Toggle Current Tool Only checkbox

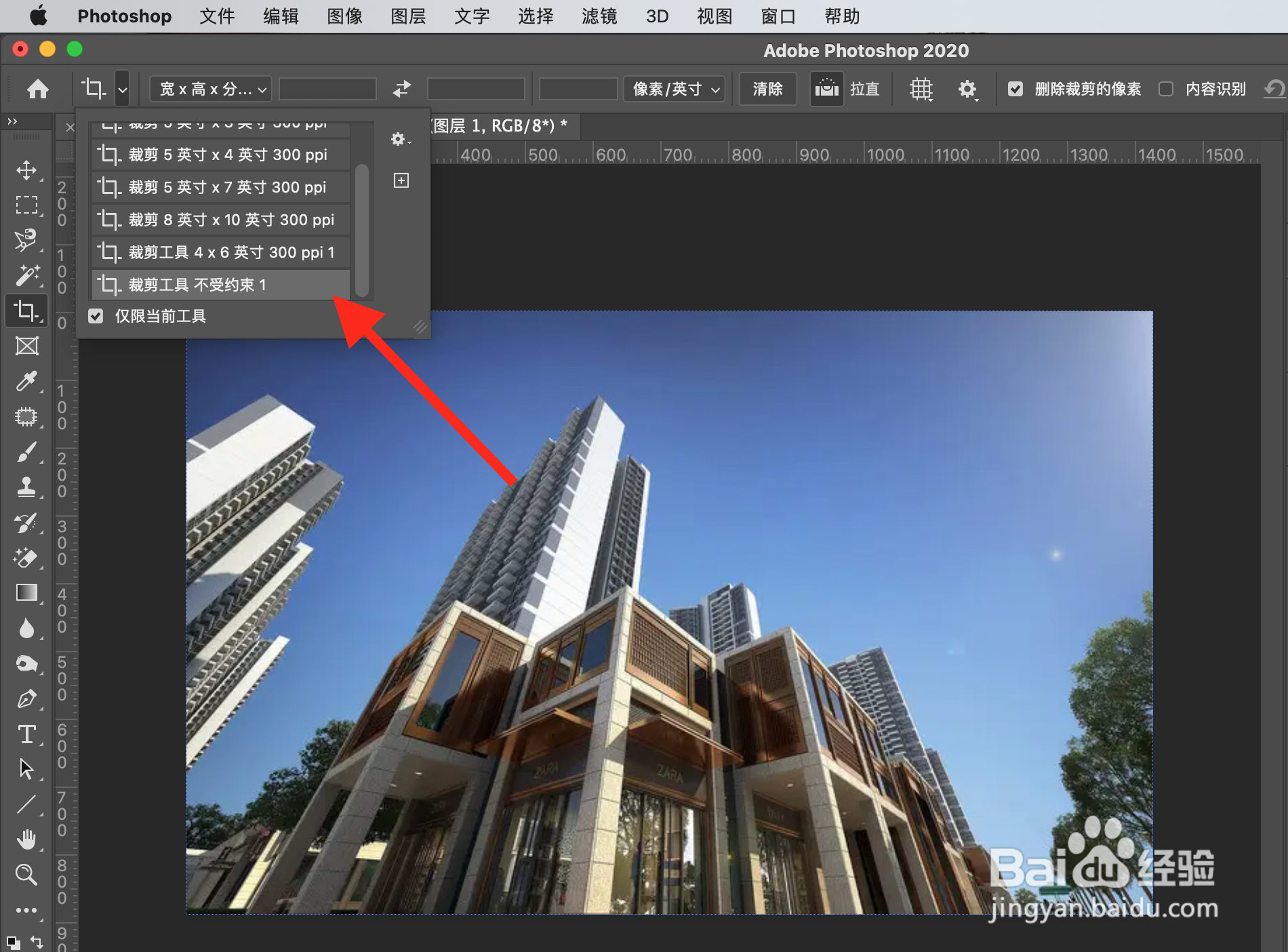click(x=96, y=316)
